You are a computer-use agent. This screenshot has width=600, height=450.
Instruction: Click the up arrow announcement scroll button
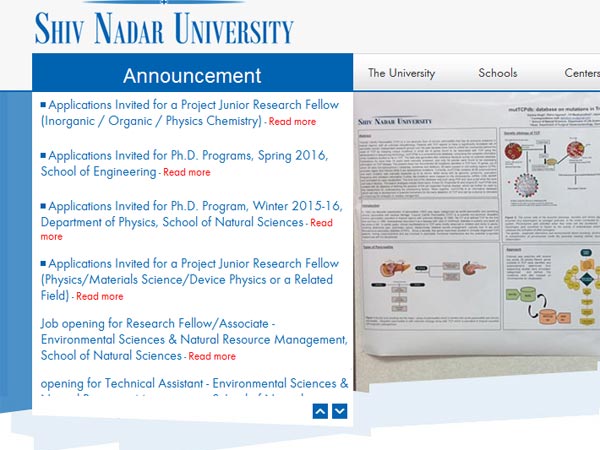[320, 411]
